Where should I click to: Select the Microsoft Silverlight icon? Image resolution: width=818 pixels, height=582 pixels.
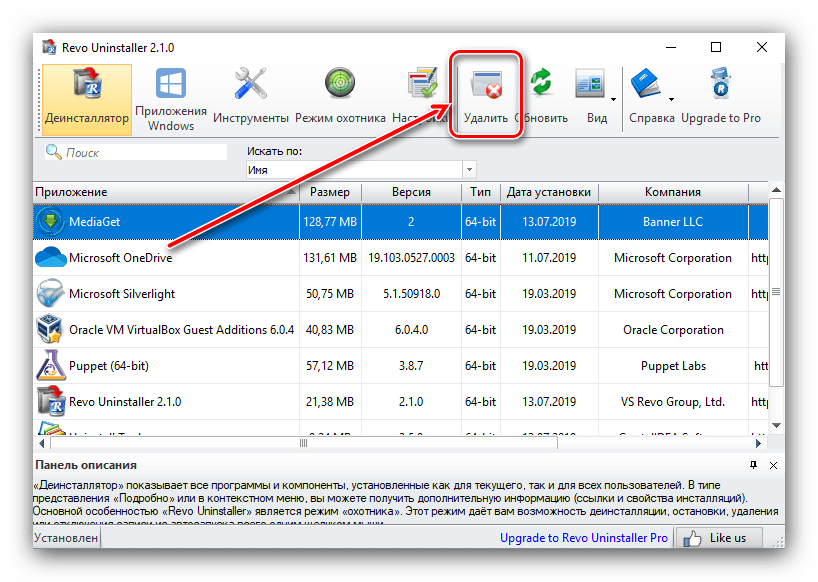coord(51,294)
